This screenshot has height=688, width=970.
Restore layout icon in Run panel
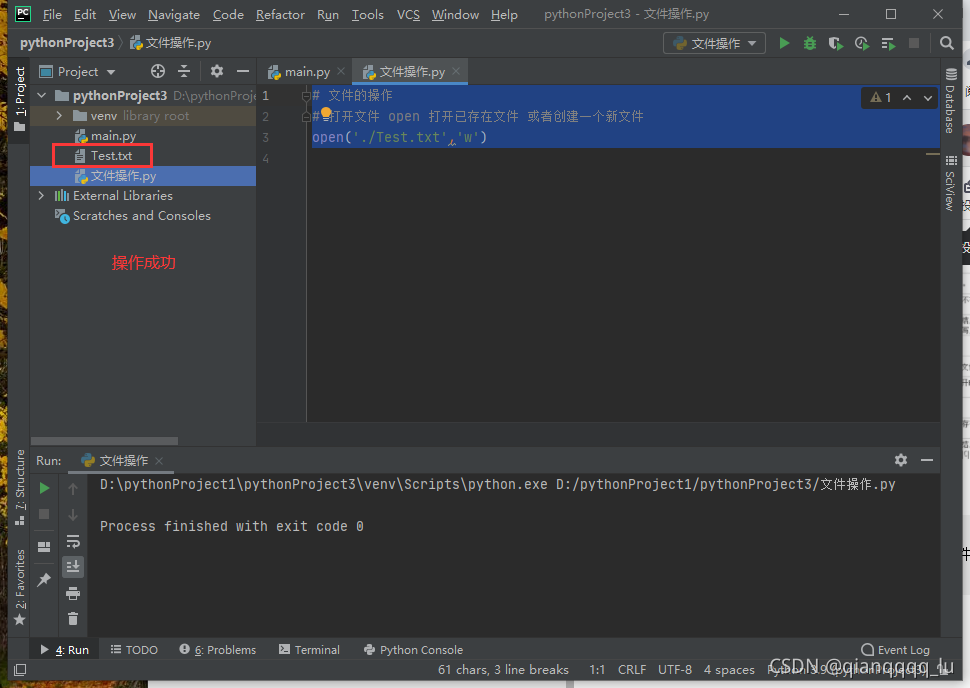[x=44, y=547]
